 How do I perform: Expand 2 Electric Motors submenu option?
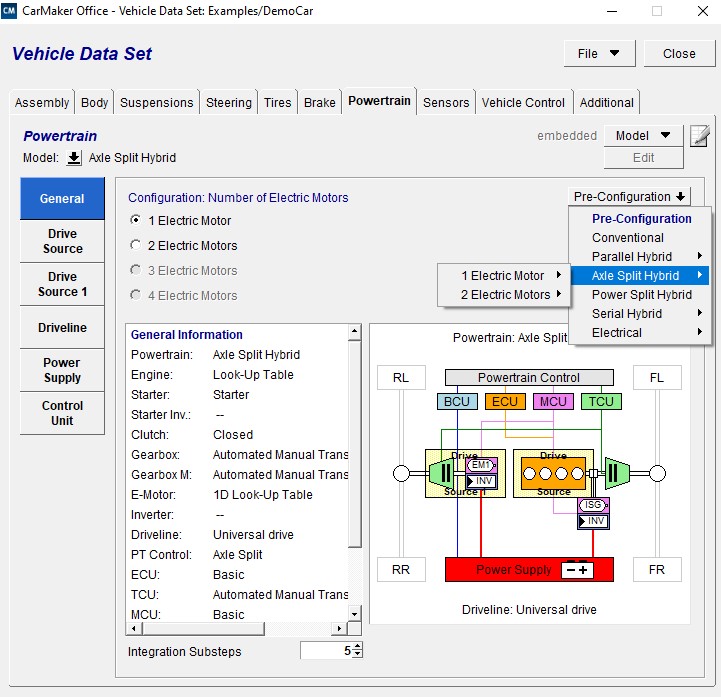504,294
